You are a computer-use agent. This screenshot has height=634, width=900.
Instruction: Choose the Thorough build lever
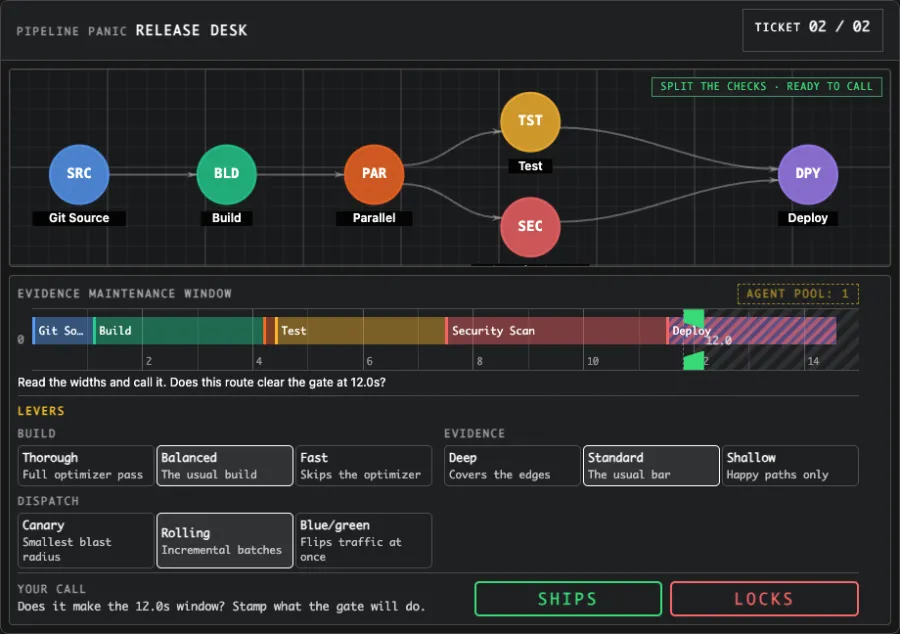tap(86, 465)
